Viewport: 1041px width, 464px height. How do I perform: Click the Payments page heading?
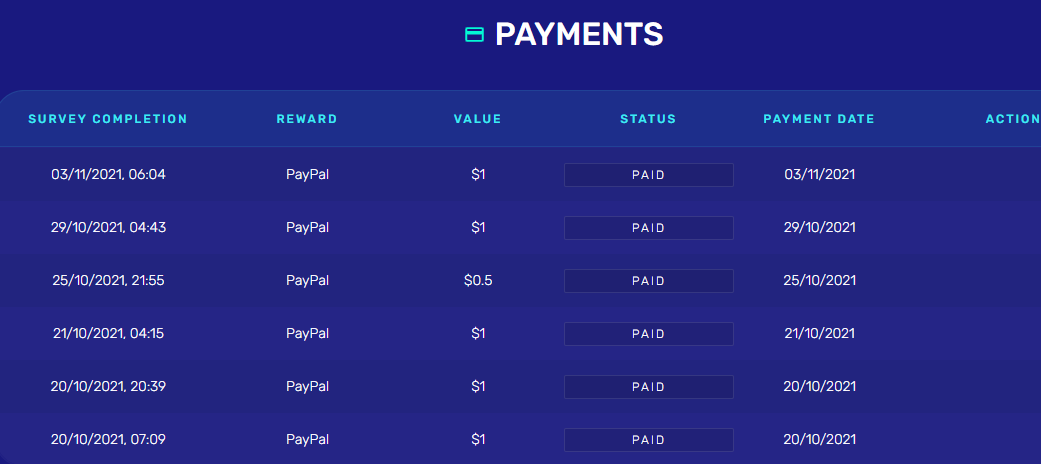click(579, 35)
